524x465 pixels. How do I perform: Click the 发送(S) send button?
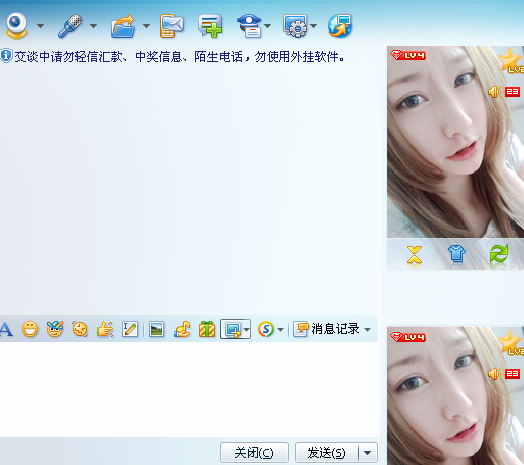pyautogui.click(x=326, y=453)
